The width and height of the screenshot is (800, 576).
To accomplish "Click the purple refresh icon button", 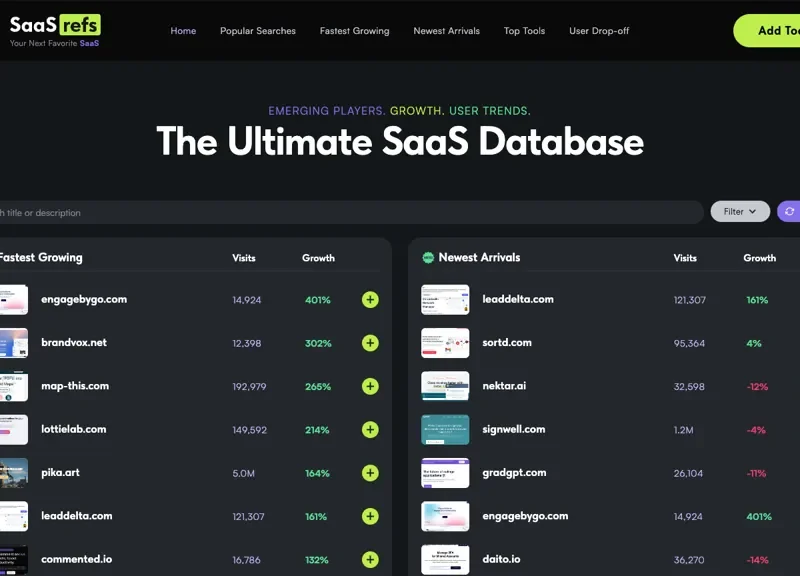I will [789, 212].
